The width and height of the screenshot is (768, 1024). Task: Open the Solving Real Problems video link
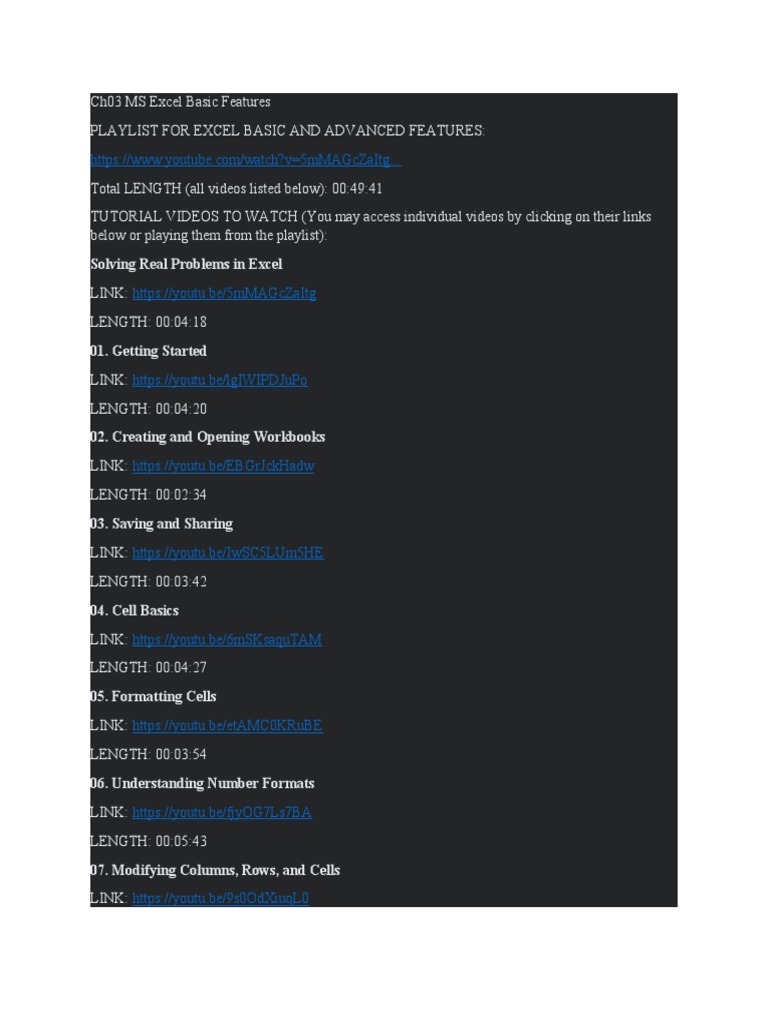pyautogui.click(x=224, y=293)
